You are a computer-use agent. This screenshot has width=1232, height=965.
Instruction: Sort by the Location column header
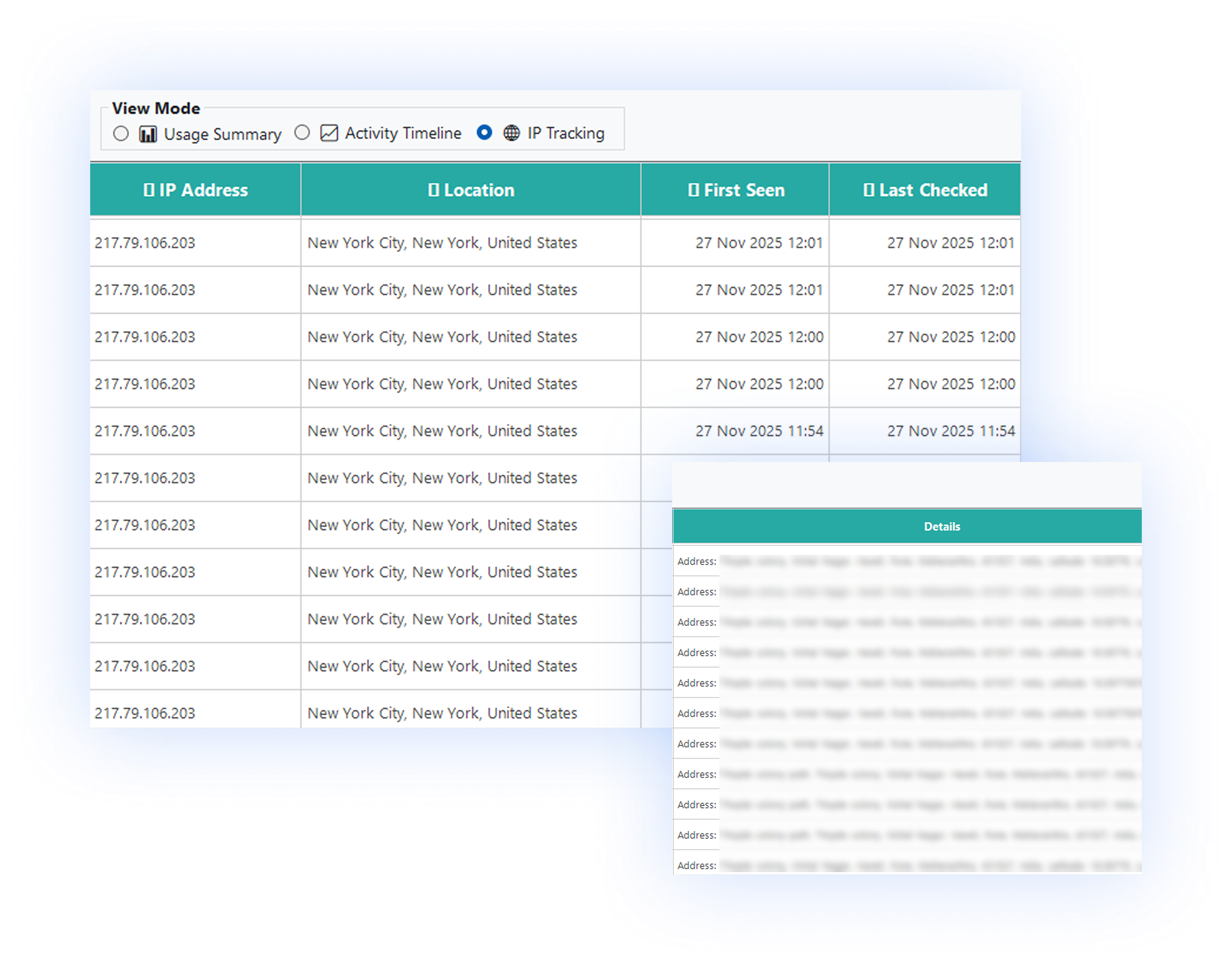click(479, 190)
